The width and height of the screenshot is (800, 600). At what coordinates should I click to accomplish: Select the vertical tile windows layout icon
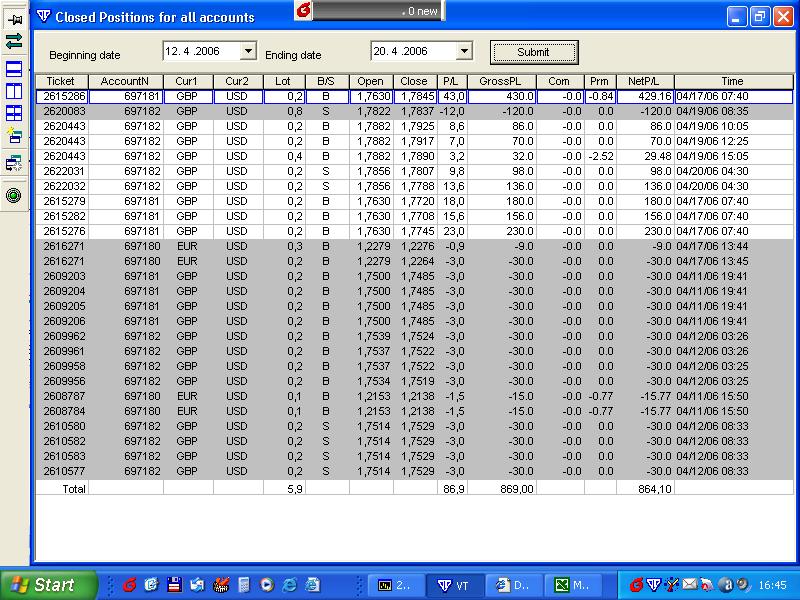14,91
